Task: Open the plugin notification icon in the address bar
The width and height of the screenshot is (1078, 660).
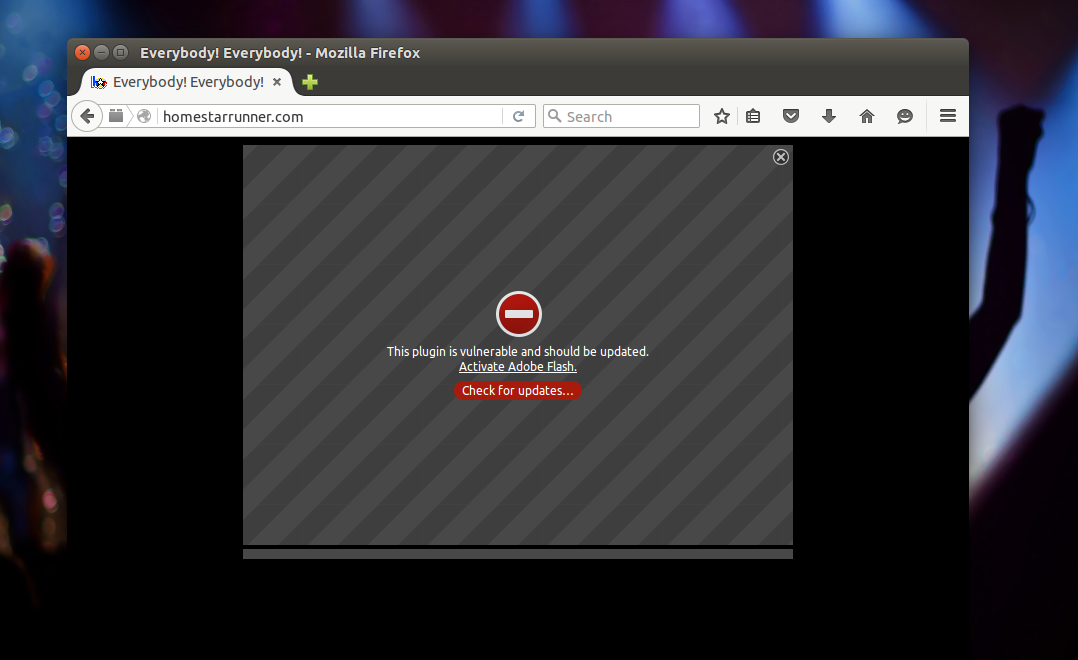Action: pos(116,116)
